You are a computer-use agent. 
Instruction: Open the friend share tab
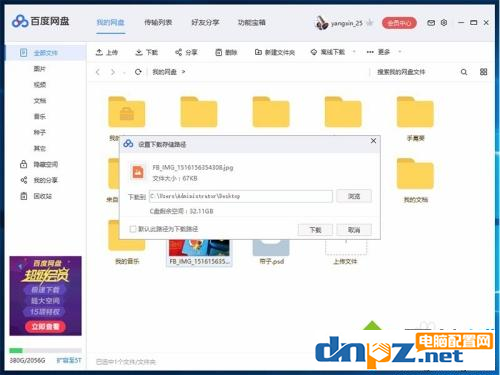click(205, 23)
